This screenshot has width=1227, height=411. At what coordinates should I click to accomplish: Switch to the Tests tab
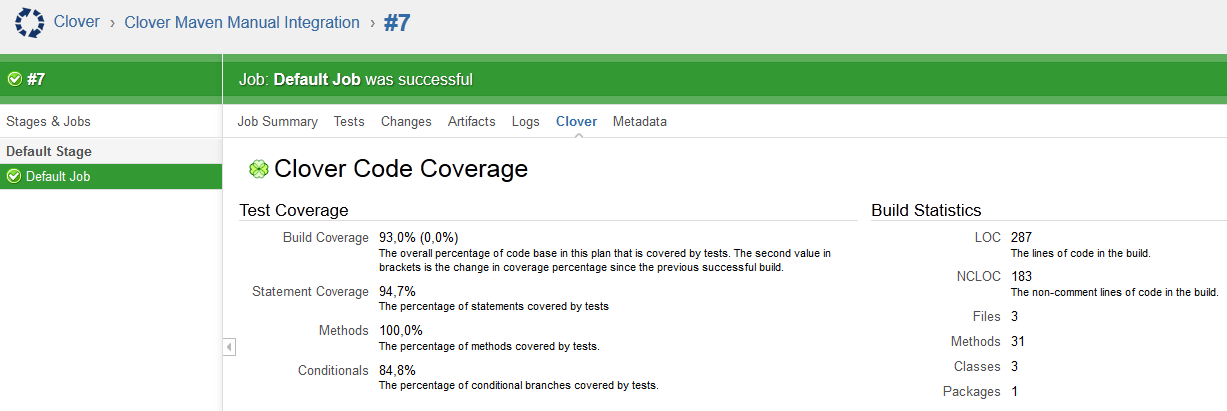point(349,121)
